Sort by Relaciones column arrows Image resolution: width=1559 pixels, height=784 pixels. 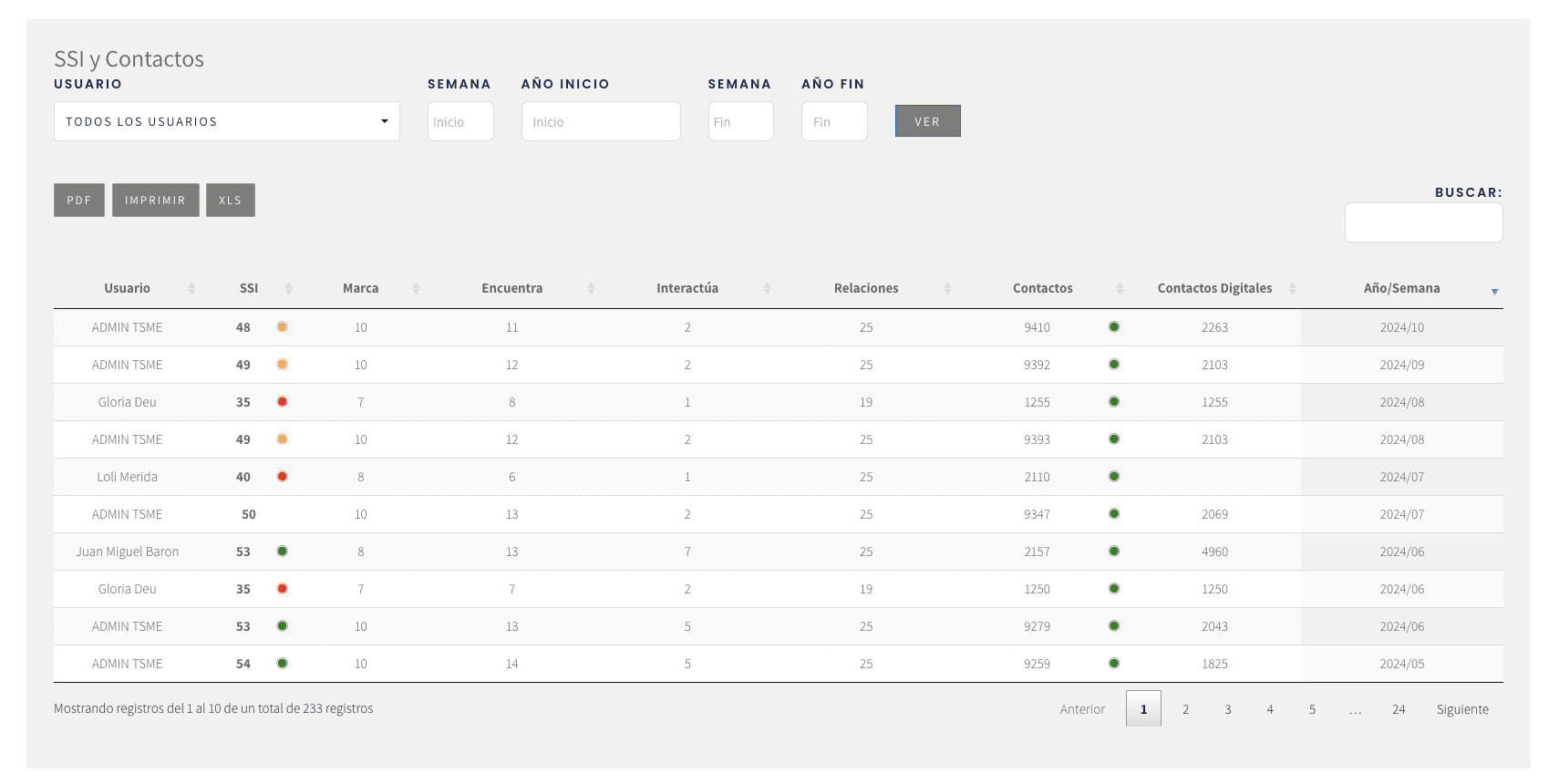pos(947,289)
